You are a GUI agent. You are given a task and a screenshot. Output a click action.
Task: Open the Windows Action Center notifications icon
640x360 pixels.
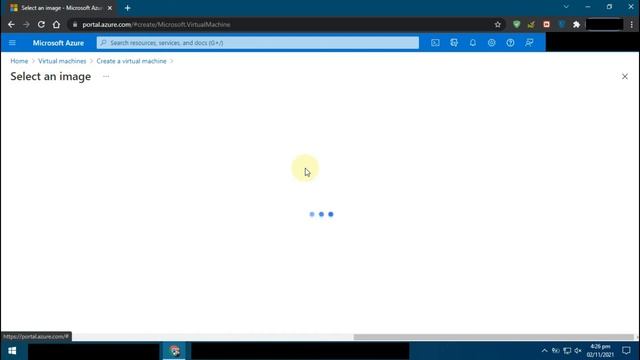pos(626,351)
